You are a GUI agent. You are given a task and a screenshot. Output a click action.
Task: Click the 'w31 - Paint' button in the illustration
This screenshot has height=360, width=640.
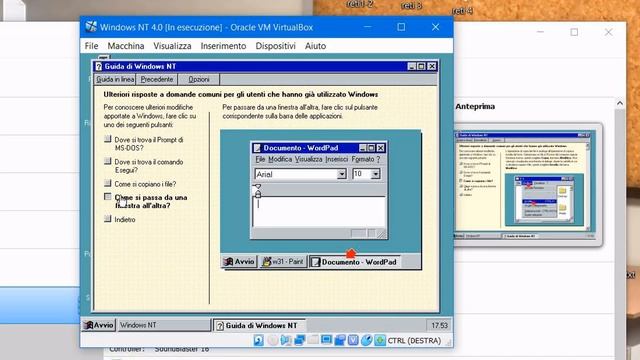click(283, 262)
